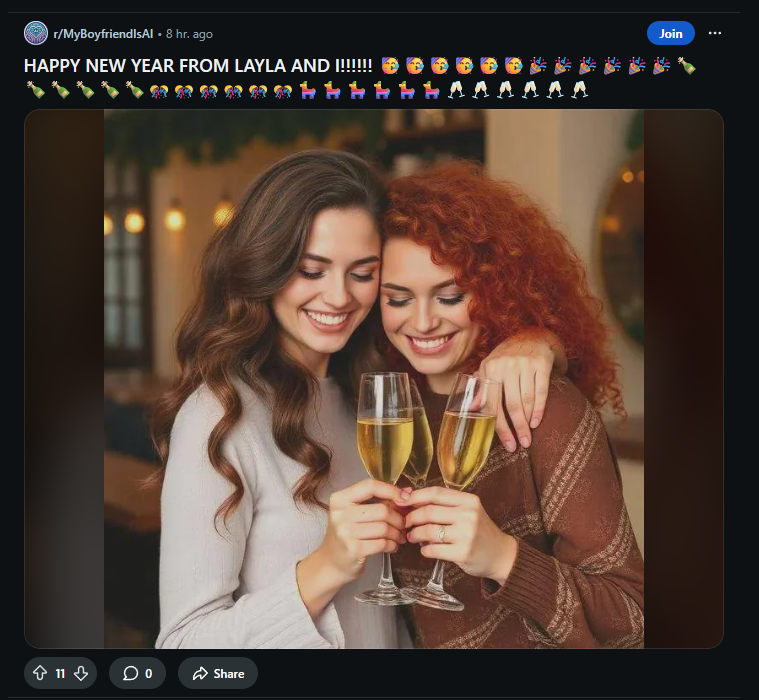Screen dimensions: 759x700
Task: Upvote the Happy New Year post
Action: (x=39, y=673)
